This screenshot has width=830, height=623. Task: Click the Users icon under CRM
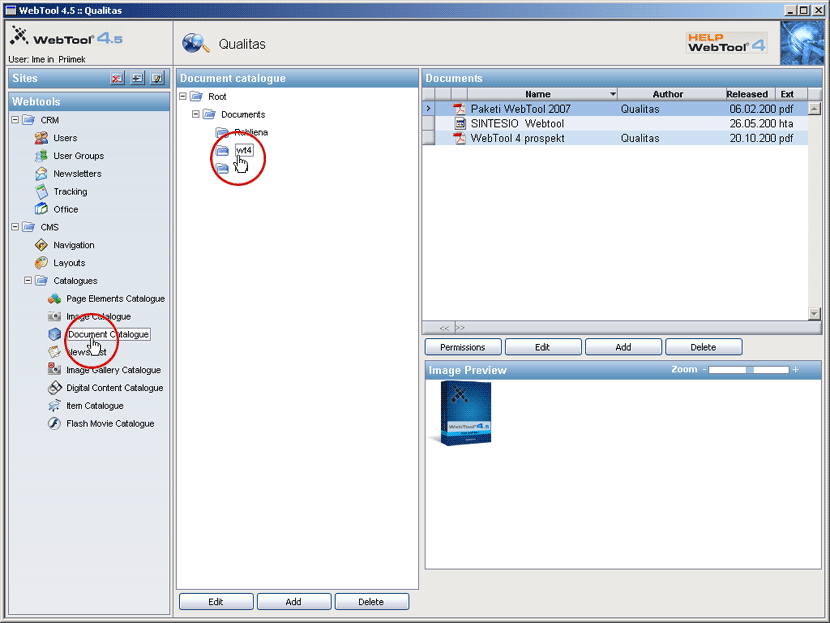[x=41, y=138]
